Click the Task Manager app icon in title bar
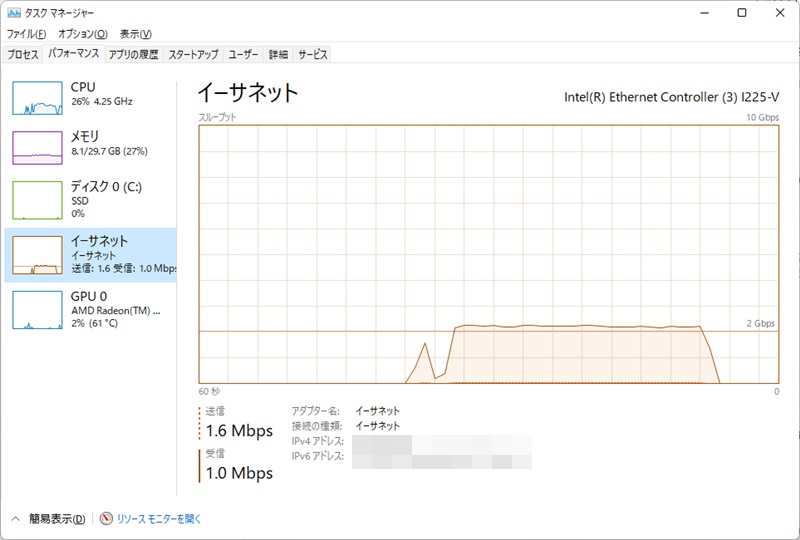Screen dimensions: 800x540 (12, 13)
